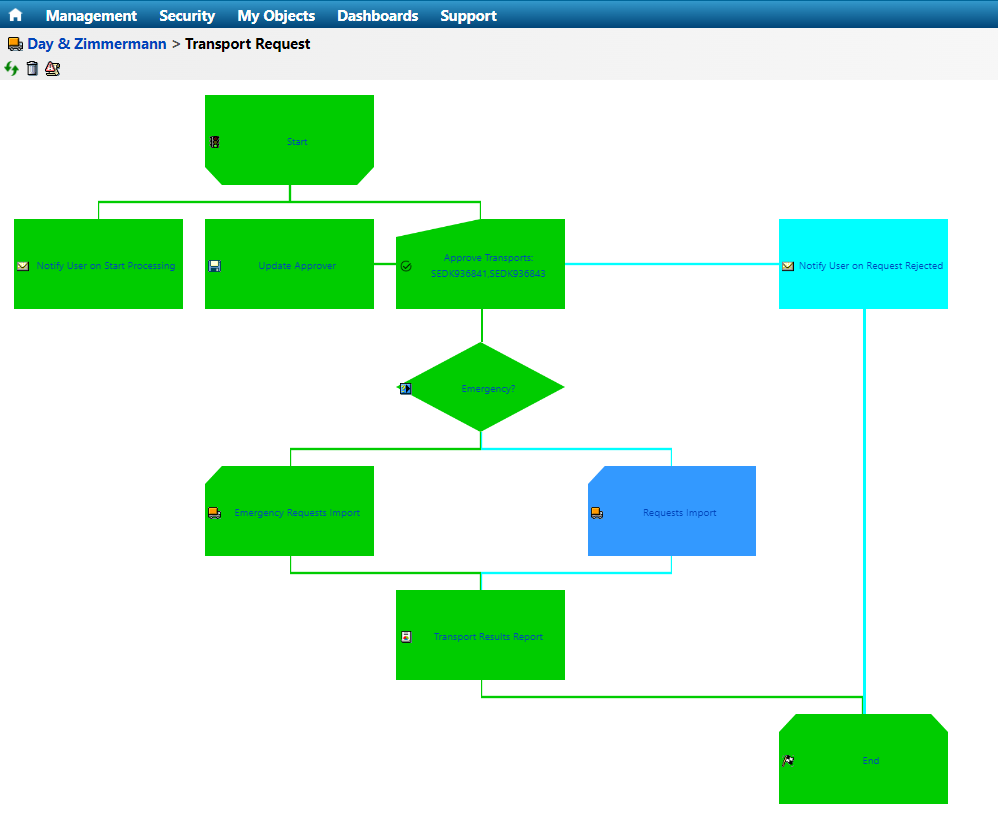The height and width of the screenshot is (839, 998).
Task: Select the disk icon on Update Approver node
Action: click(x=214, y=265)
